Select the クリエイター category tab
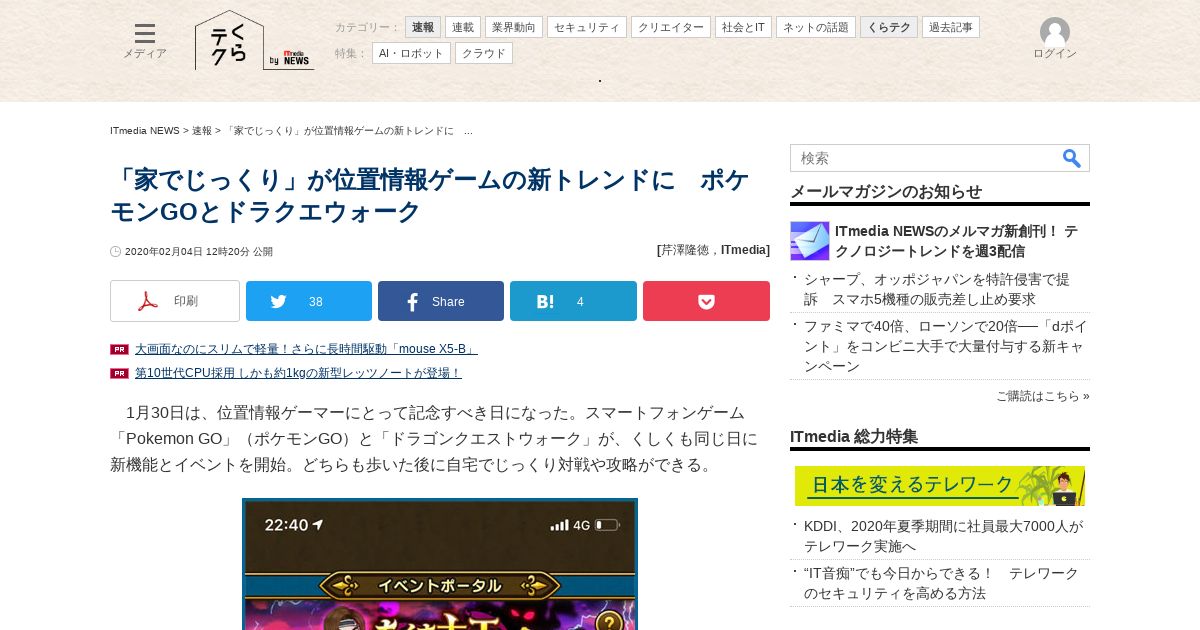The width and height of the screenshot is (1200, 630). point(671,27)
